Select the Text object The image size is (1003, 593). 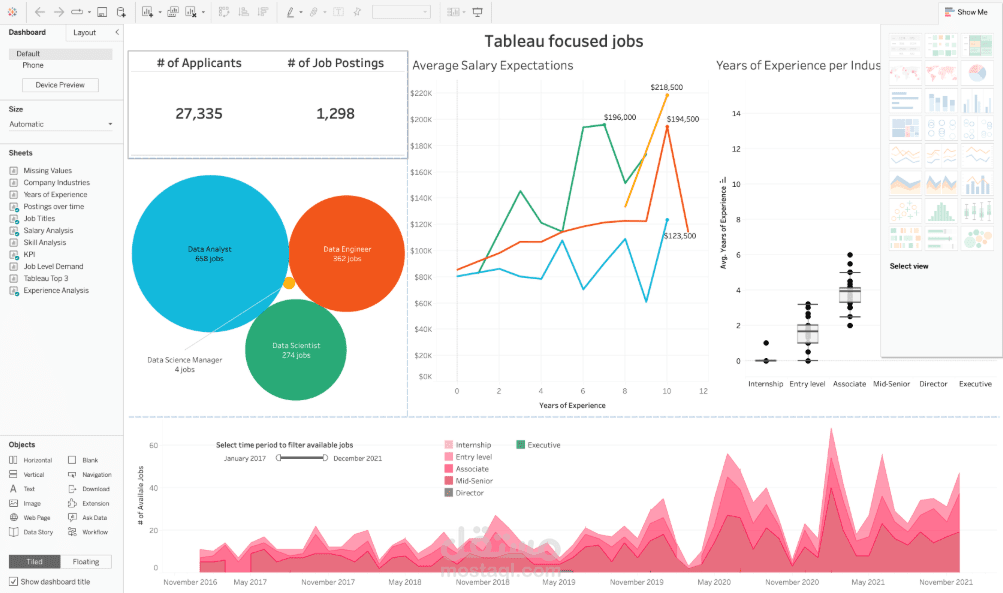point(22,489)
